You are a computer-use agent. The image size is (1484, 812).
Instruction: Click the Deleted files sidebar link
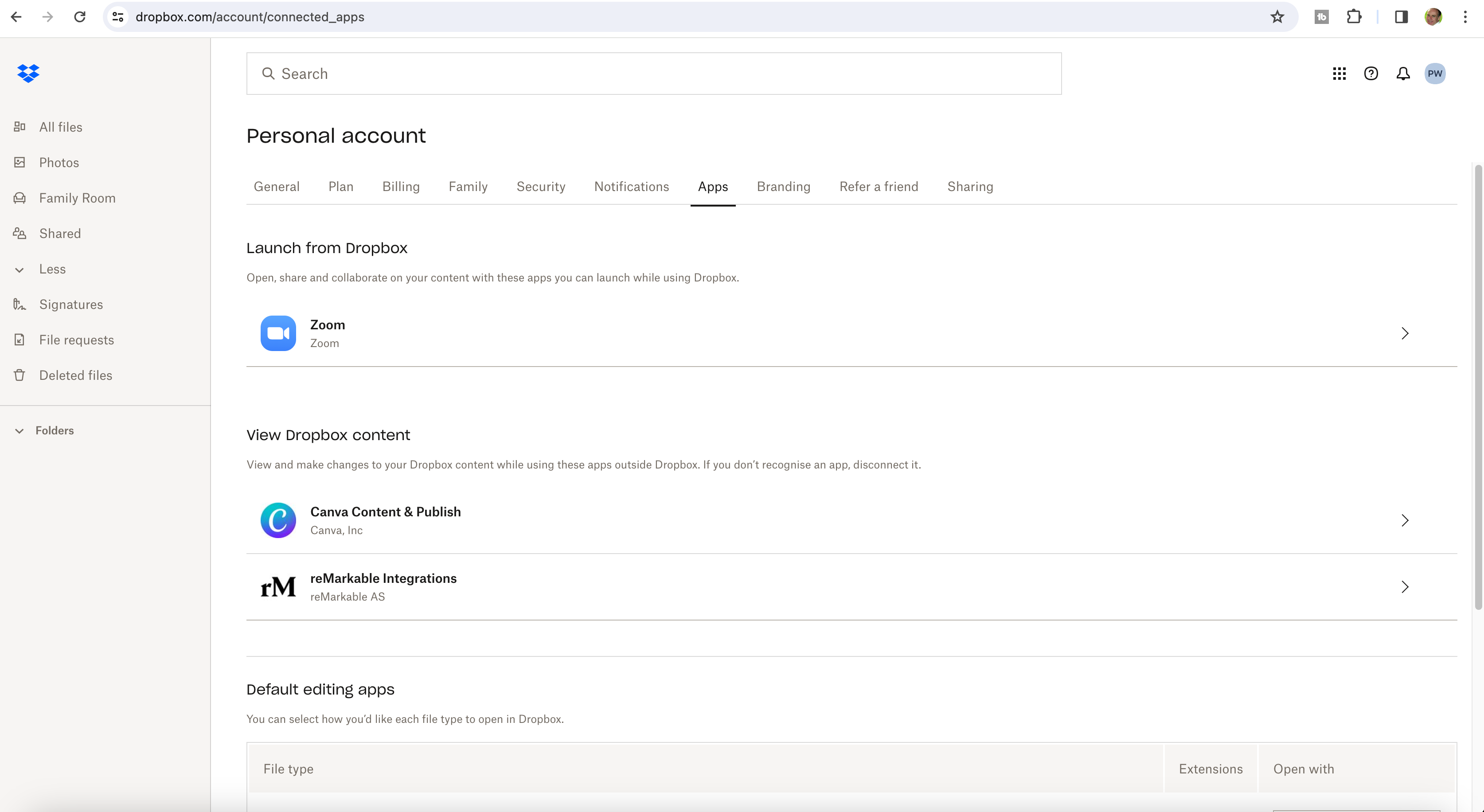point(75,376)
